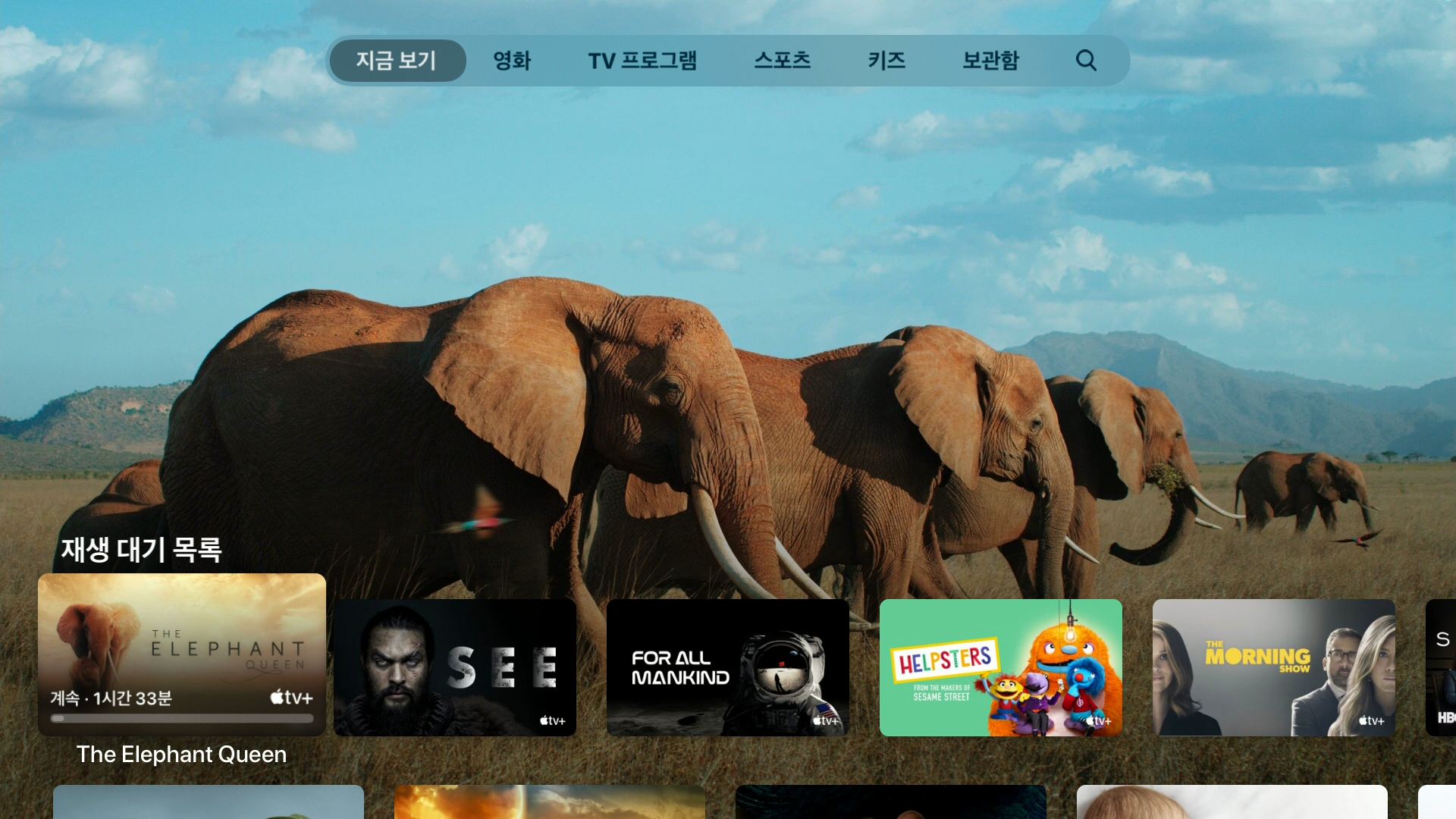Open the 보관함 library tab
The height and width of the screenshot is (819, 1456).
coord(990,61)
